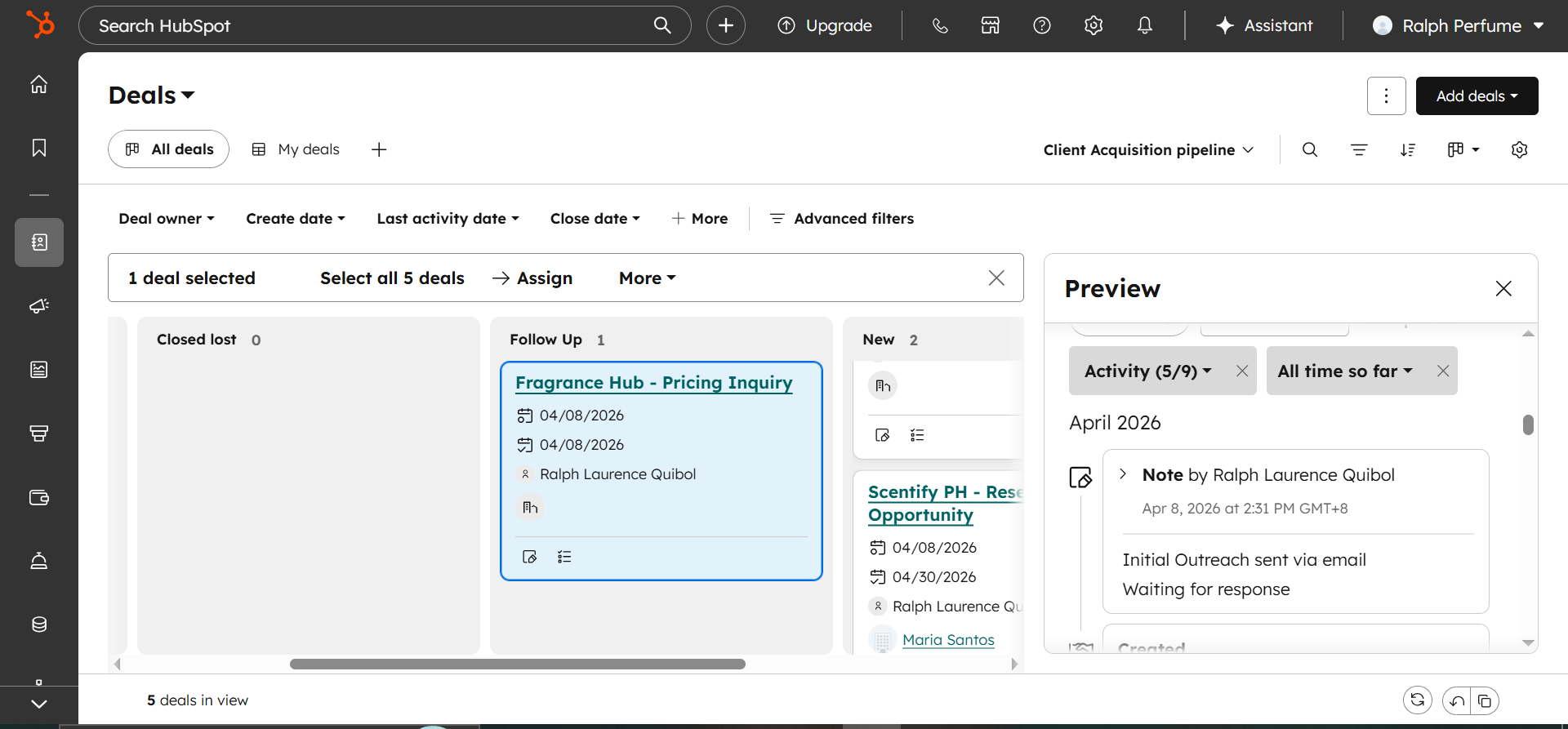Open the Help question mark icon
This screenshot has height=729, width=1568.
point(1042,25)
